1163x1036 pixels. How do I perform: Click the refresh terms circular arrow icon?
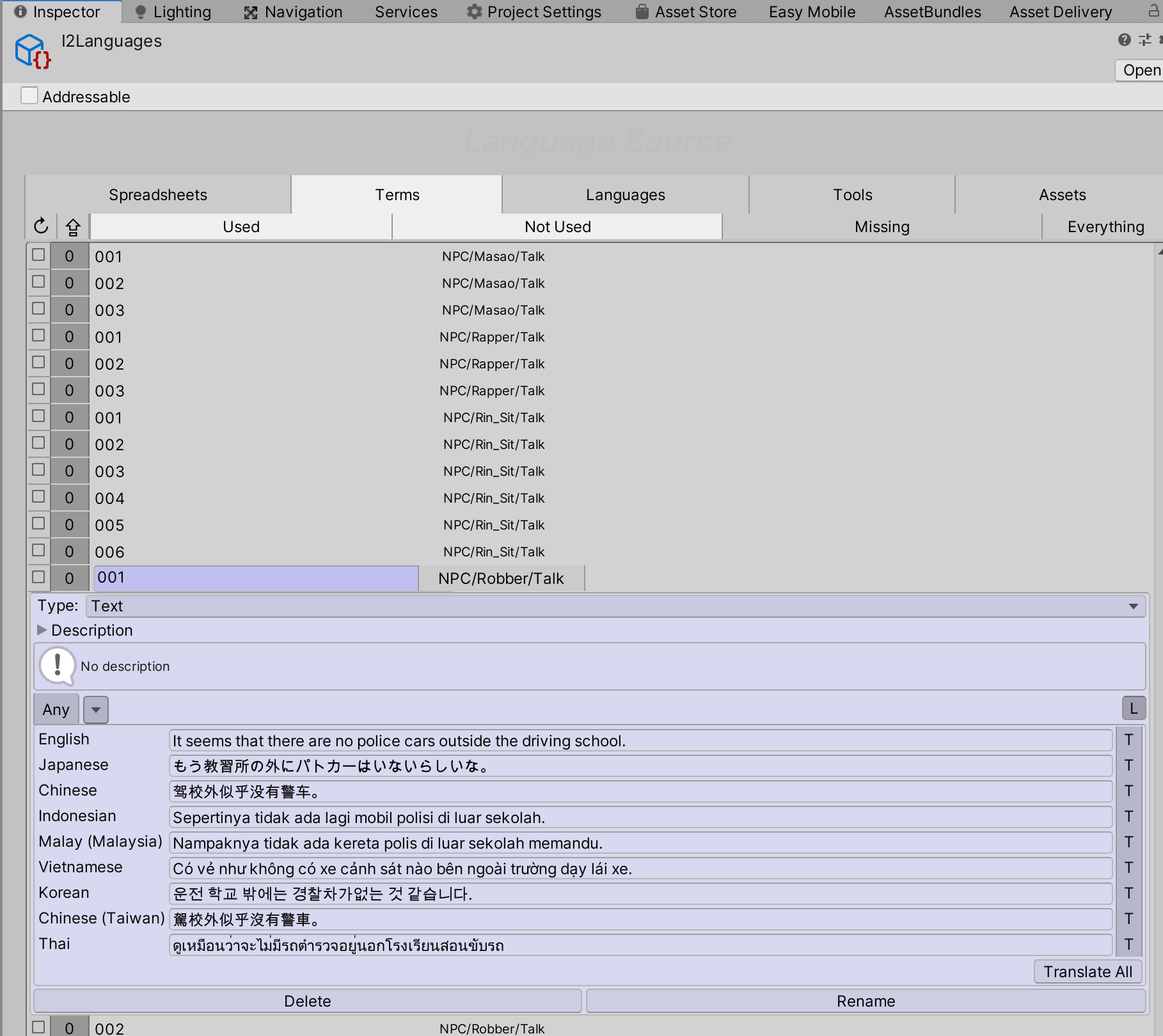[x=41, y=226]
